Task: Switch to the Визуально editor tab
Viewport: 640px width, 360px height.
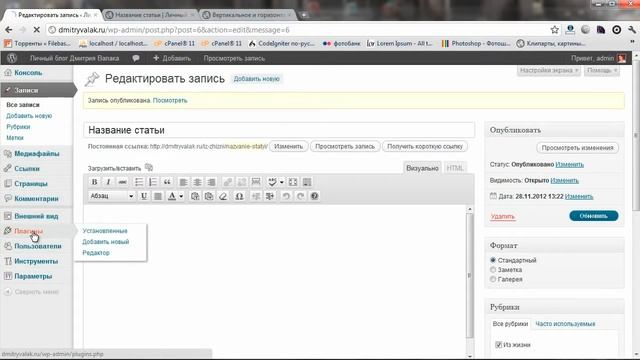Action: (x=422, y=168)
